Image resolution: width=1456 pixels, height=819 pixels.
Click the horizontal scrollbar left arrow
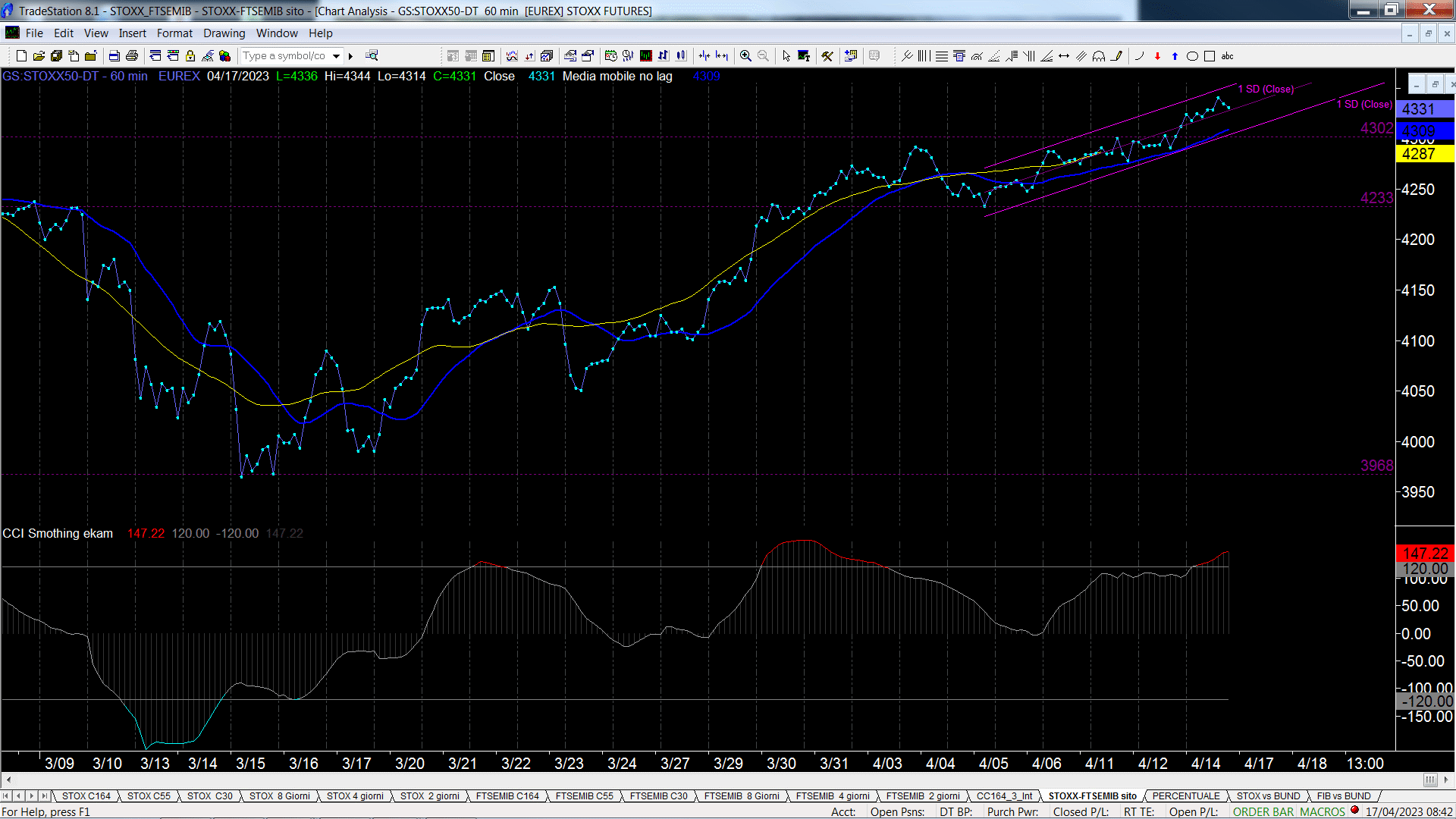8,780
